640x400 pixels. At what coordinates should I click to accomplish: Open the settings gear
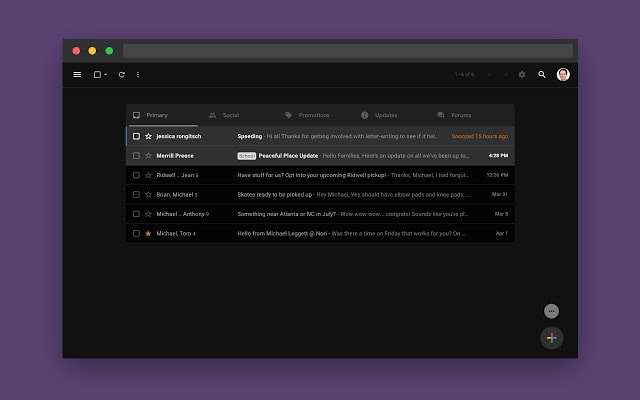(x=521, y=74)
